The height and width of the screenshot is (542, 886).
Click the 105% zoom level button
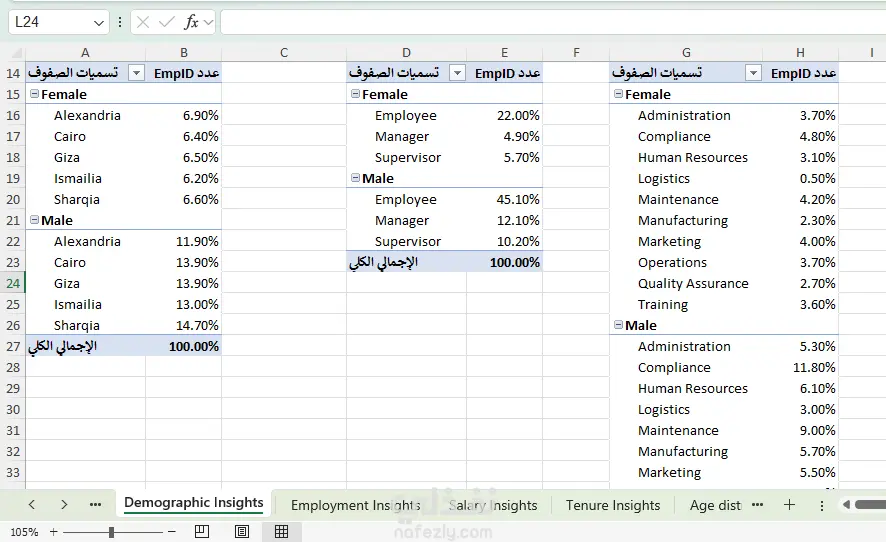[x=24, y=532]
